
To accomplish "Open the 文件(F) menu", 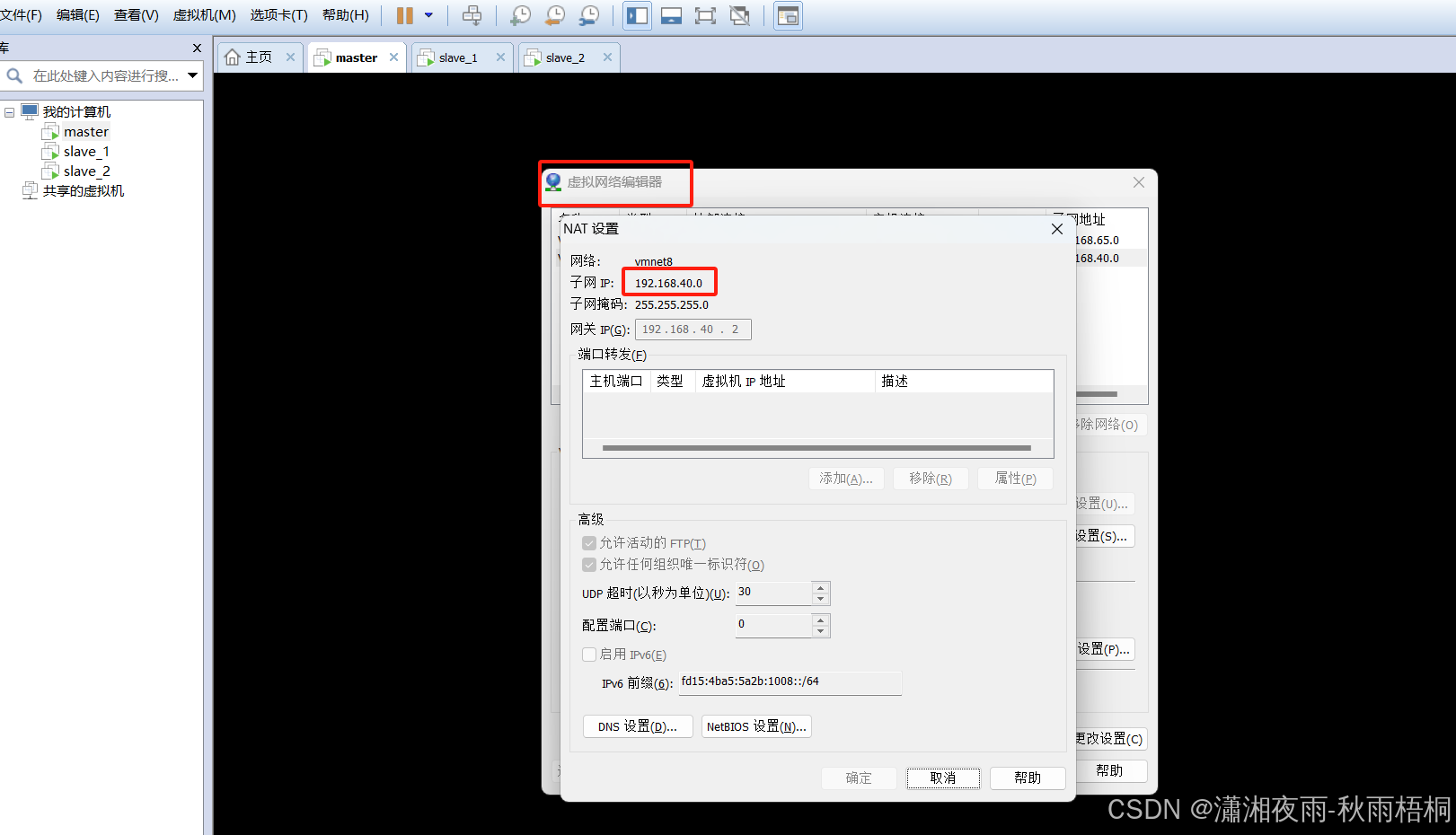I will tap(21, 15).
